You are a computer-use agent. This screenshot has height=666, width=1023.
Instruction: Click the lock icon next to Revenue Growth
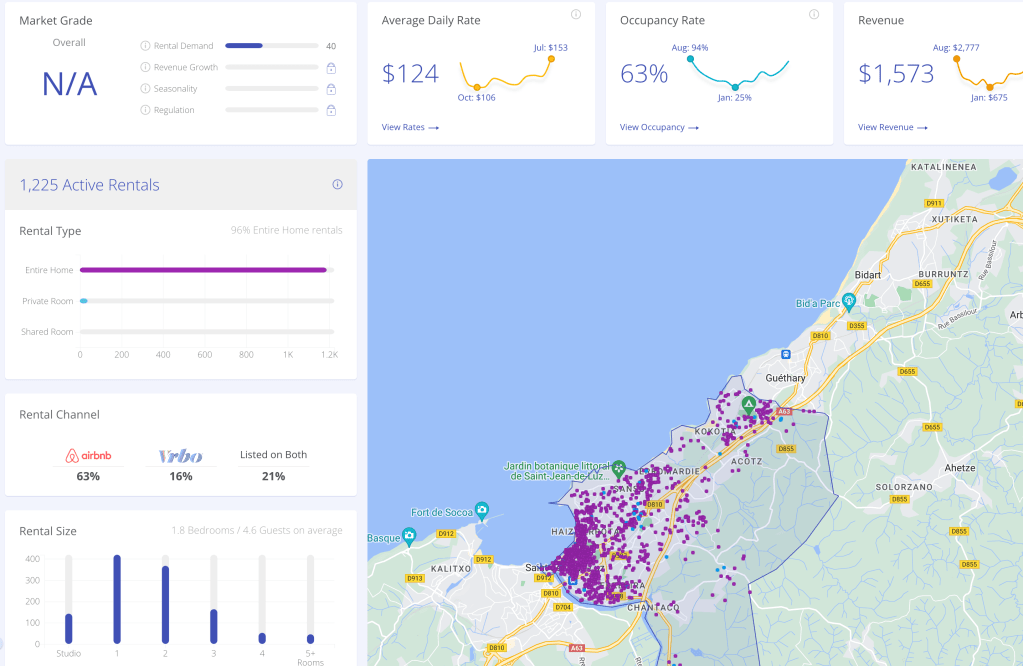[330, 67]
